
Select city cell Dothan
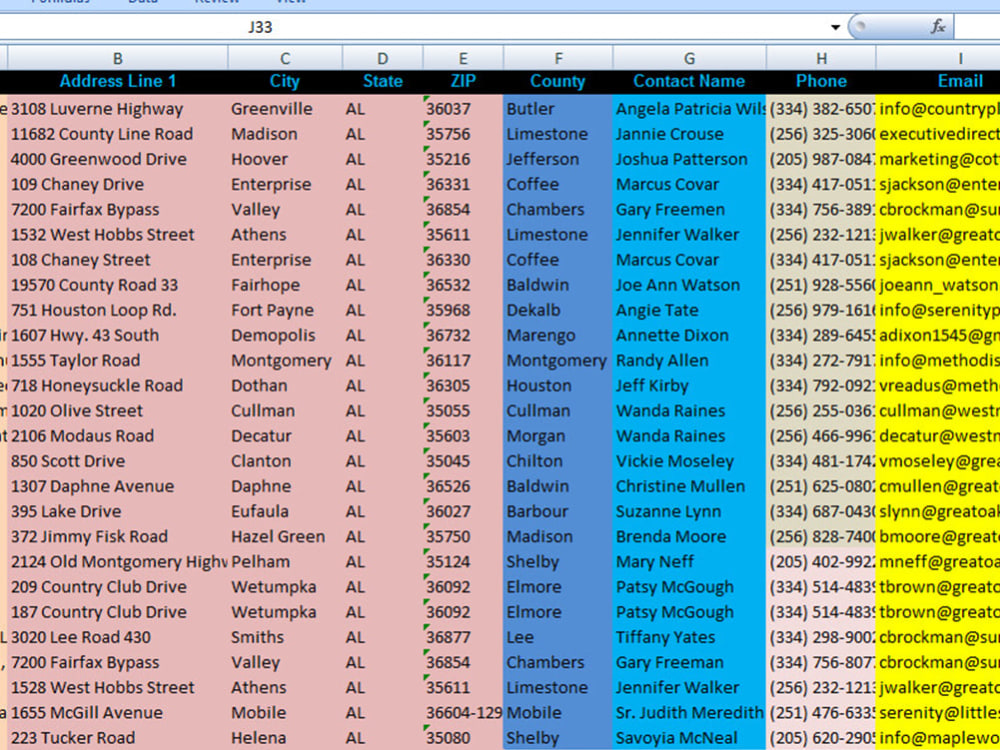click(x=285, y=386)
